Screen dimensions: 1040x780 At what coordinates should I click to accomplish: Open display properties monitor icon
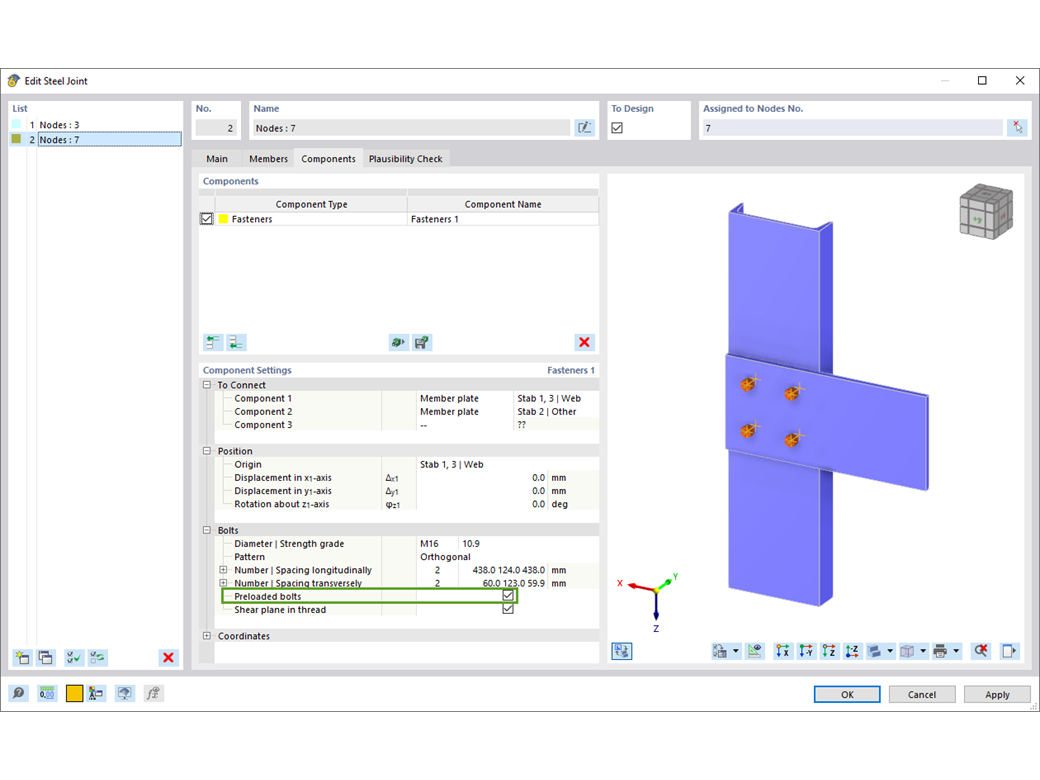pyautogui.click(x=124, y=693)
